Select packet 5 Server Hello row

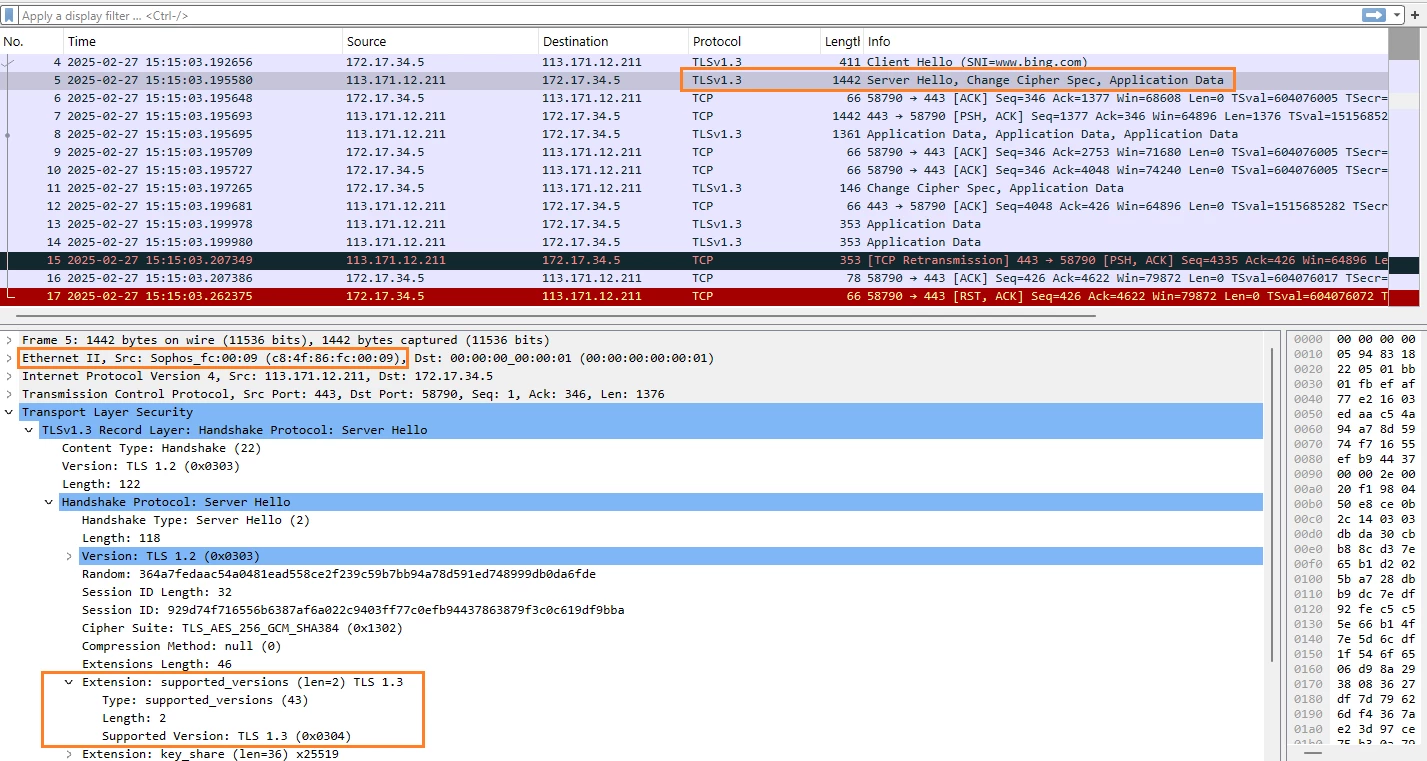click(x=694, y=80)
